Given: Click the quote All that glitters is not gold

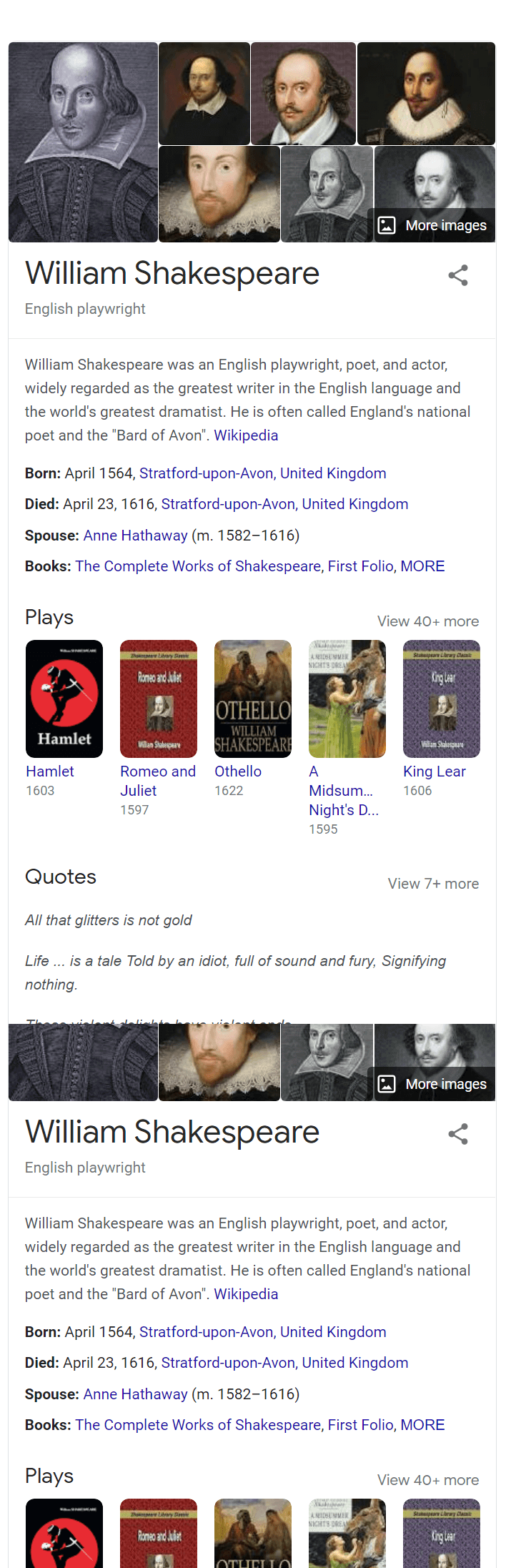Looking at the screenshot, I should pos(109,920).
